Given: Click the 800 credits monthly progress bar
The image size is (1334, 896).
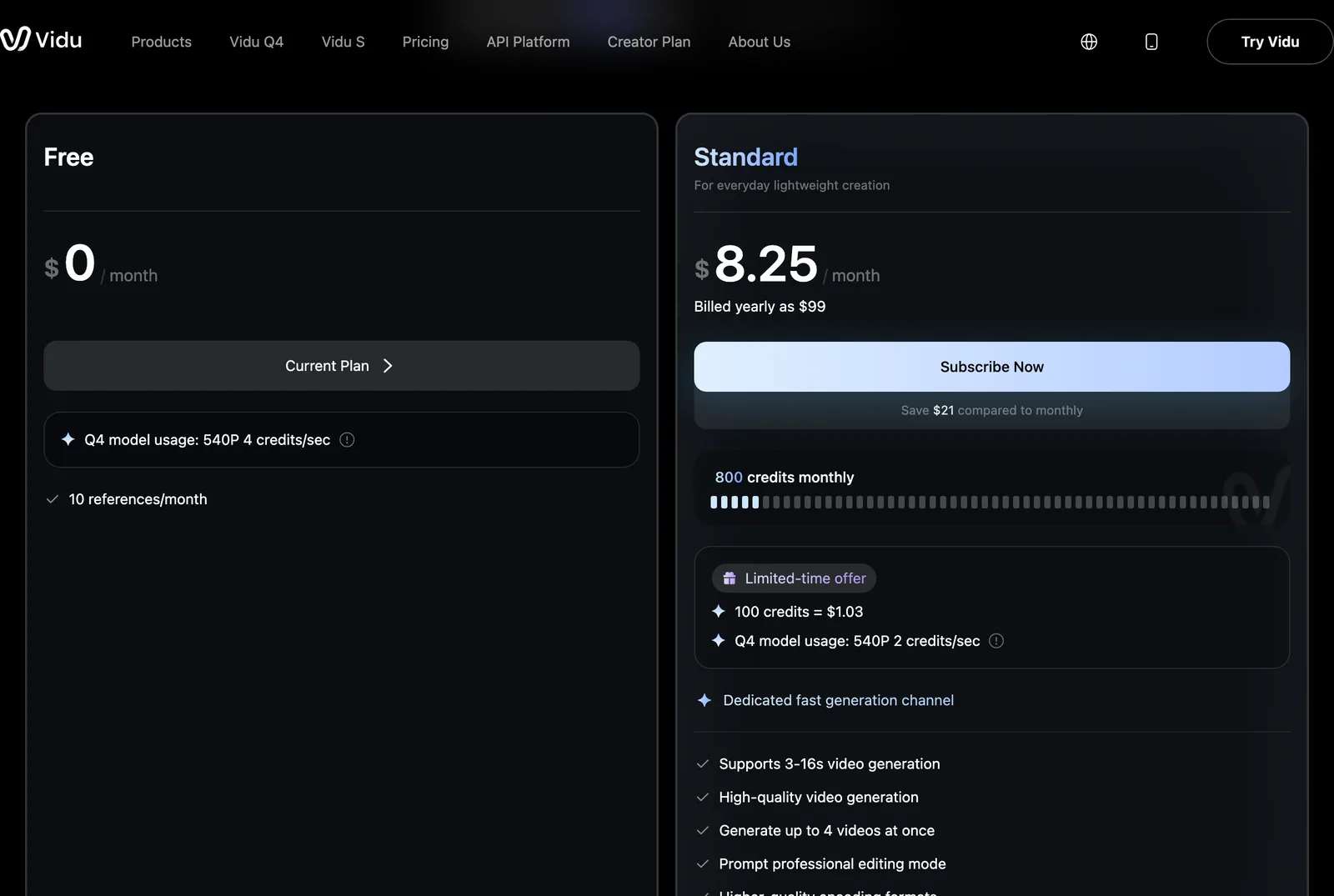Looking at the screenshot, I should 990,503.
